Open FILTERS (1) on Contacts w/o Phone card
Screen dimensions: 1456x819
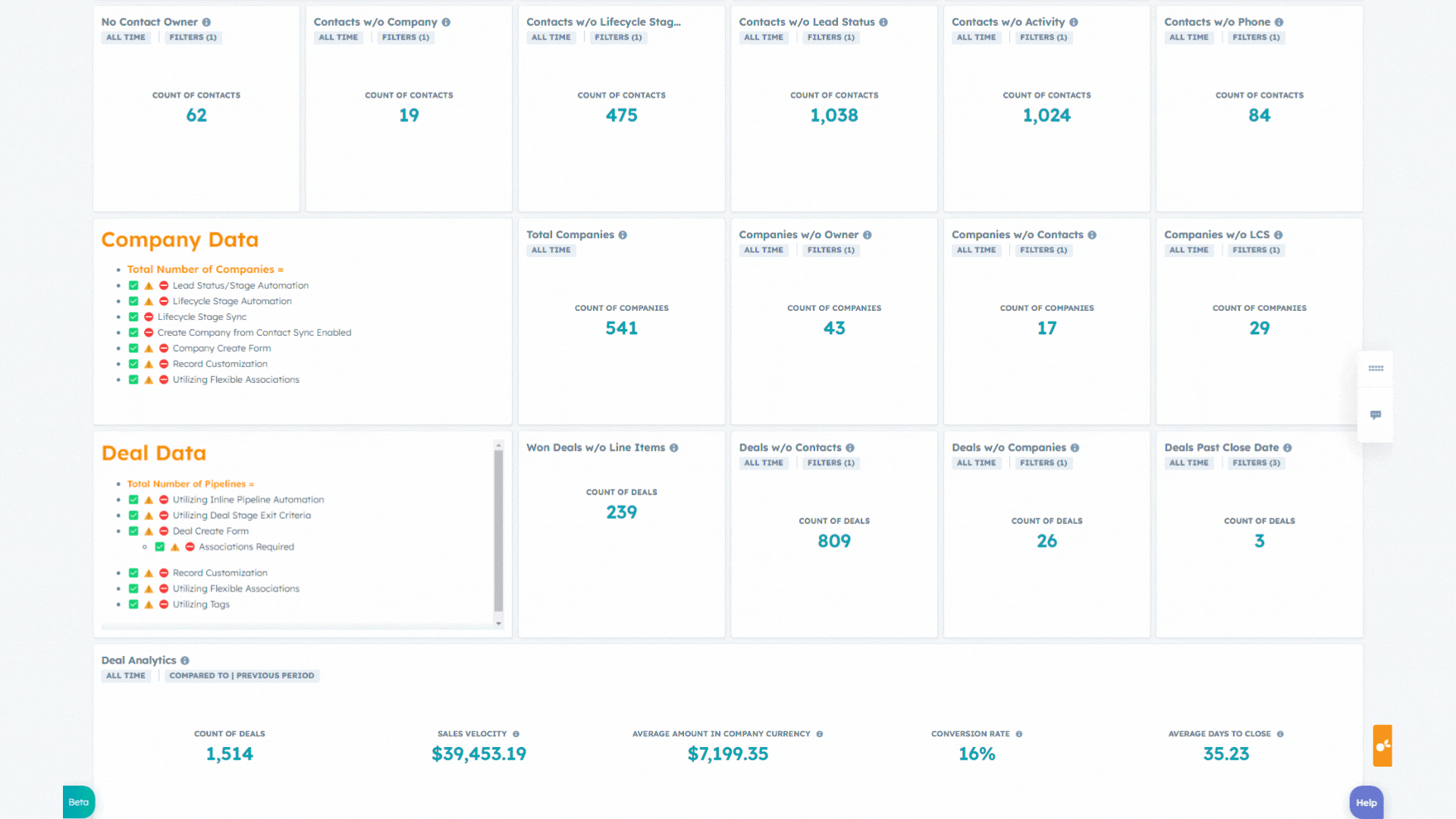point(1256,37)
